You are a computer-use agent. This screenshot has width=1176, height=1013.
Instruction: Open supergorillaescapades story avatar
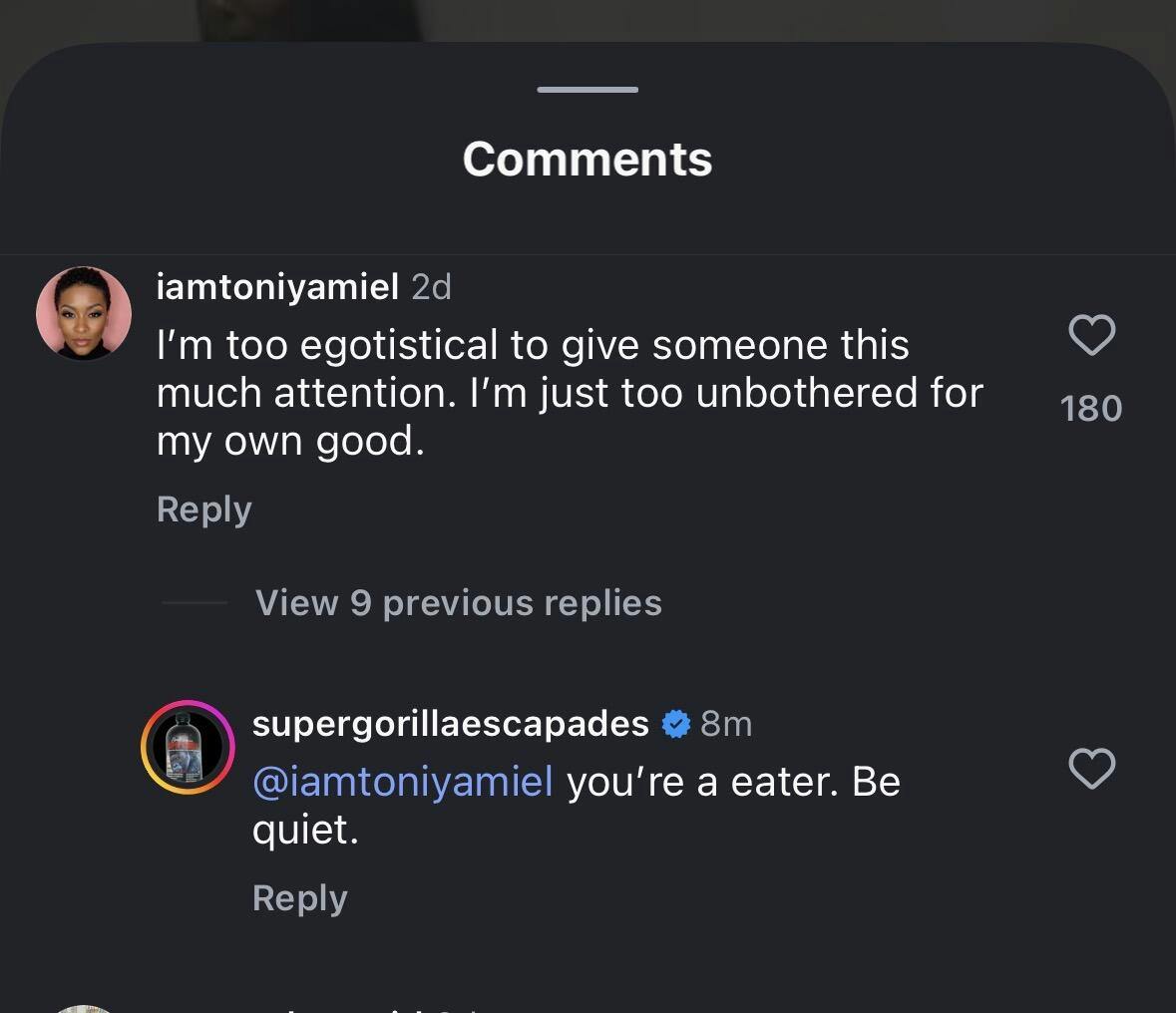tap(188, 747)
